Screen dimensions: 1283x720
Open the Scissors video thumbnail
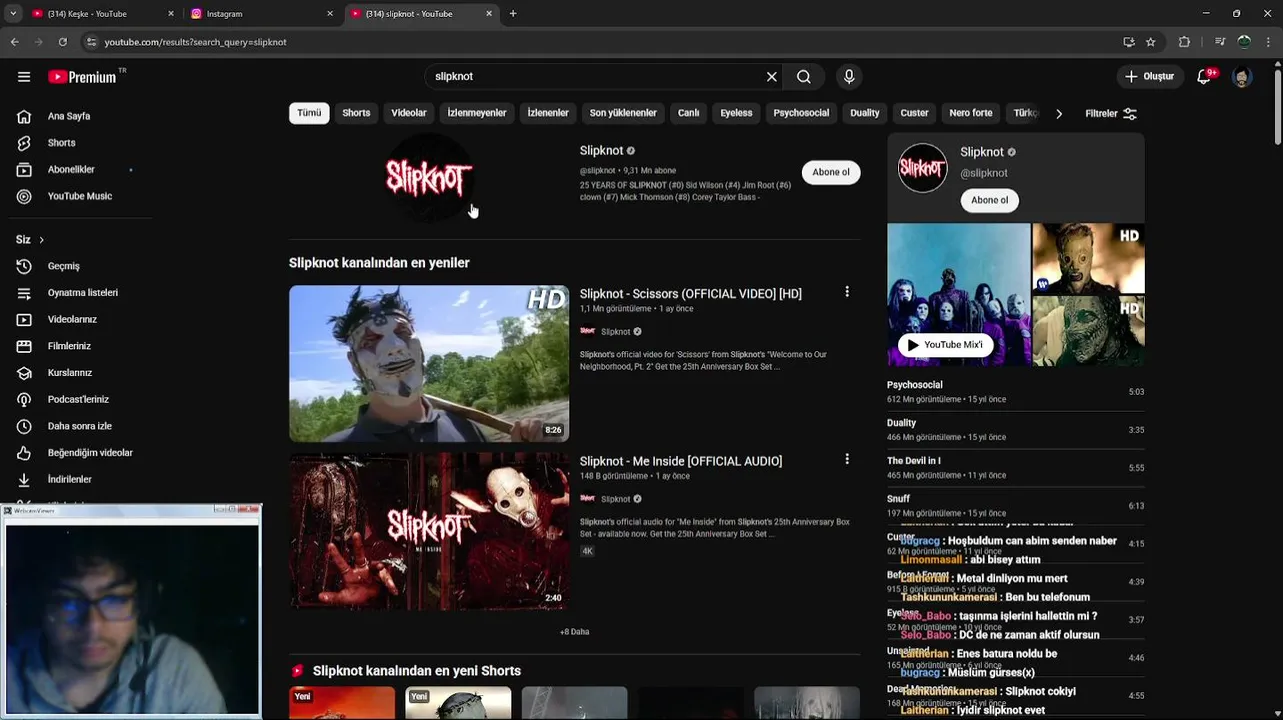pos(429,364)
